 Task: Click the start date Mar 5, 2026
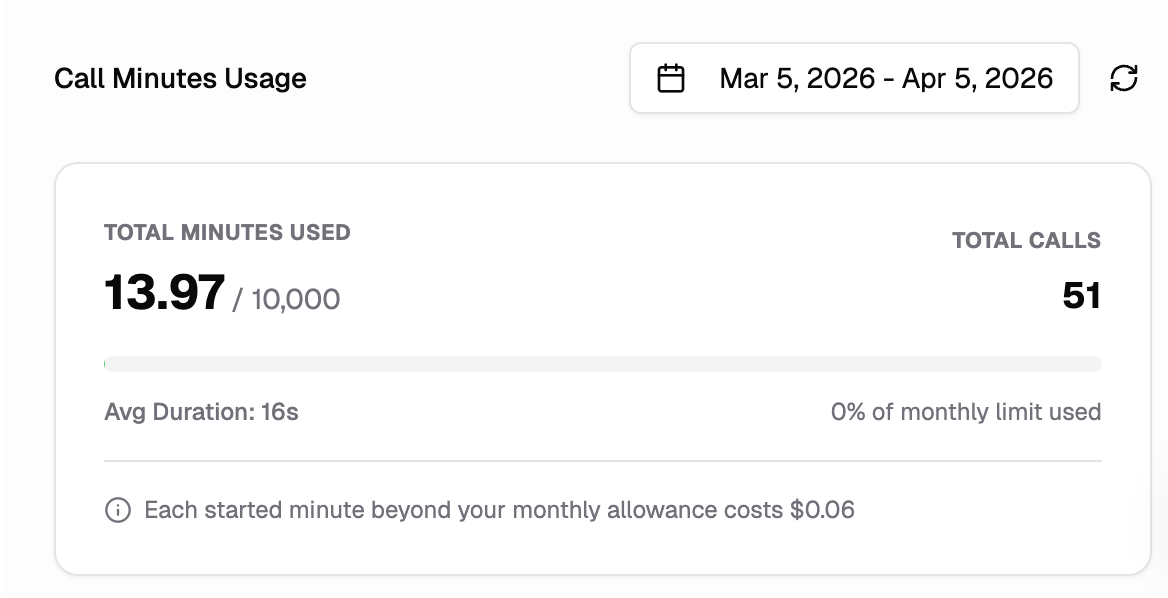pyautogui.click(x=797, y=78)
